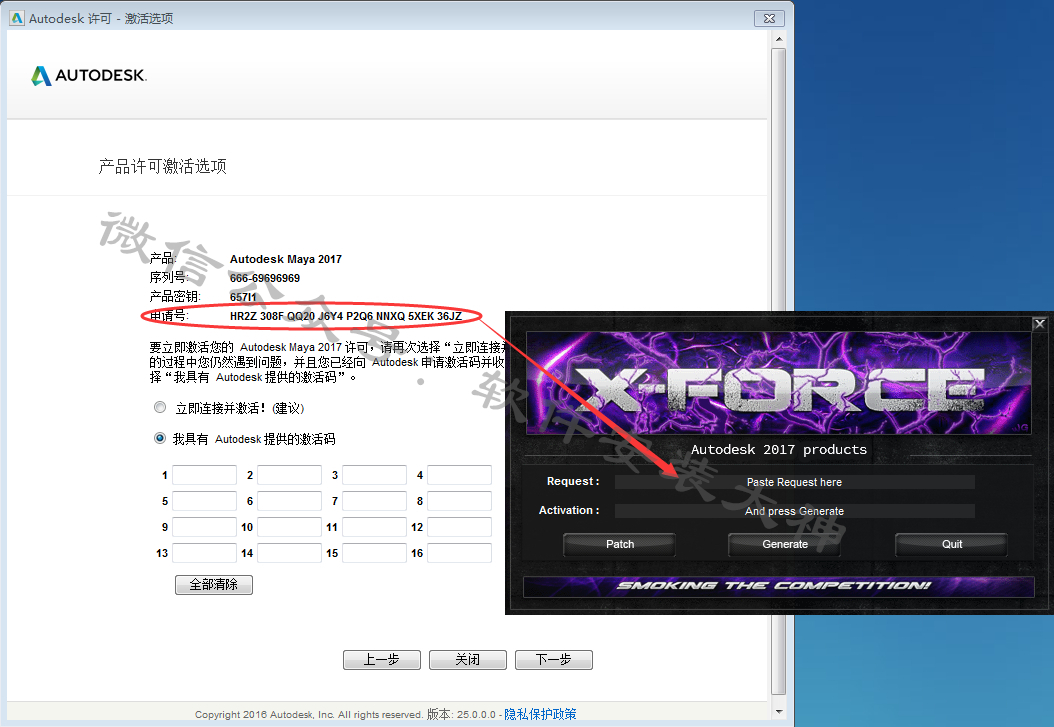Click the Autodesk title bar app icon

(x=17, y=18)
